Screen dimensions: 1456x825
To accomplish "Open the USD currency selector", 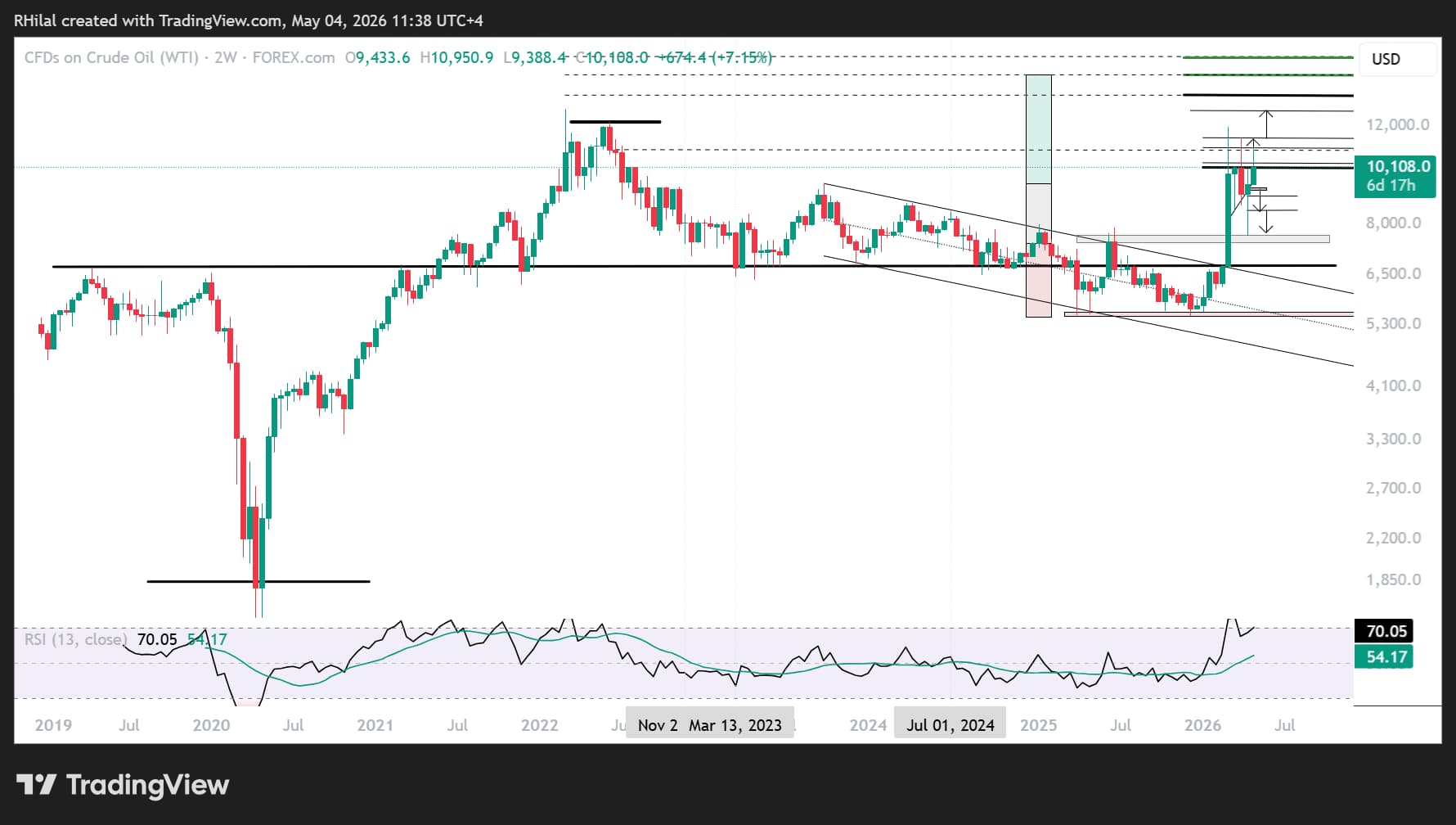I will tap(1398, 59).
